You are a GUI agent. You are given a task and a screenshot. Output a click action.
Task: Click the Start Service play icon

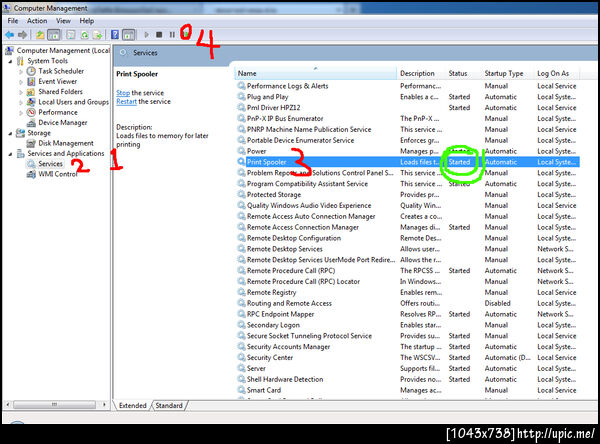click(x=147, y=35)
